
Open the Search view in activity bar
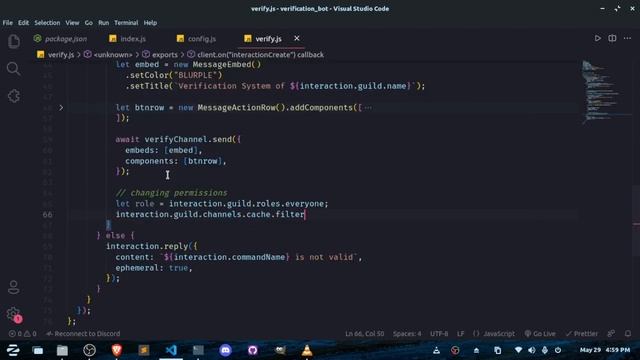(13, 69)
